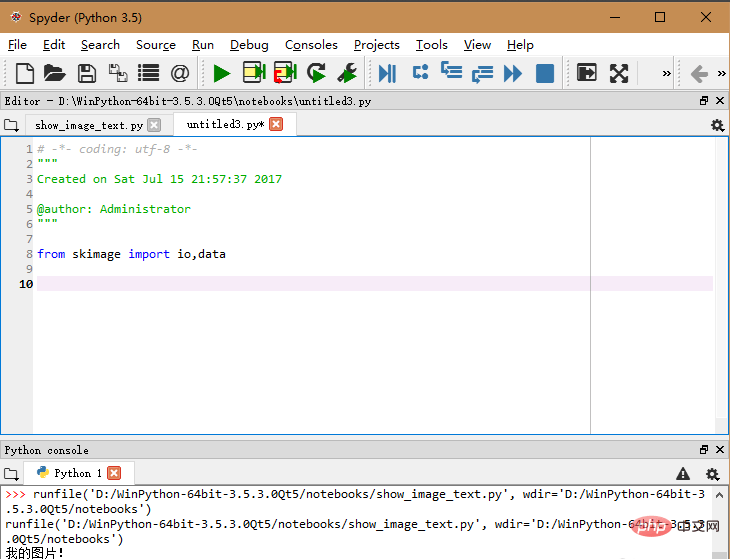Close the Python console pane

(x=720, y=449)
